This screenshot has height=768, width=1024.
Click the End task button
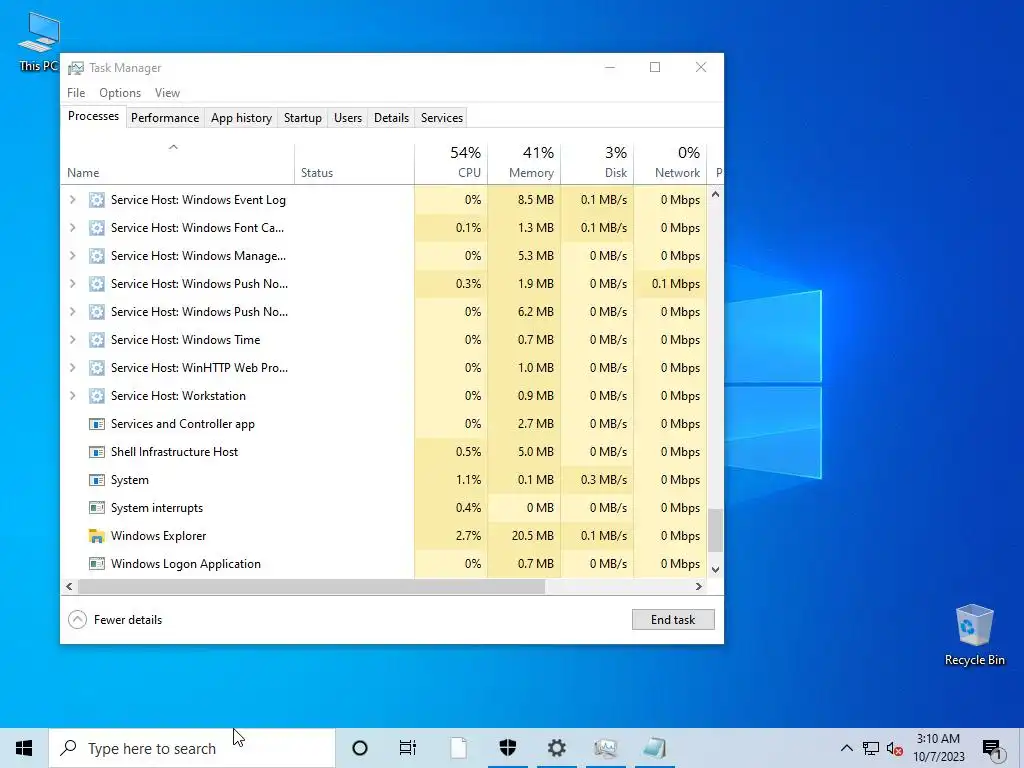[673, 620]
